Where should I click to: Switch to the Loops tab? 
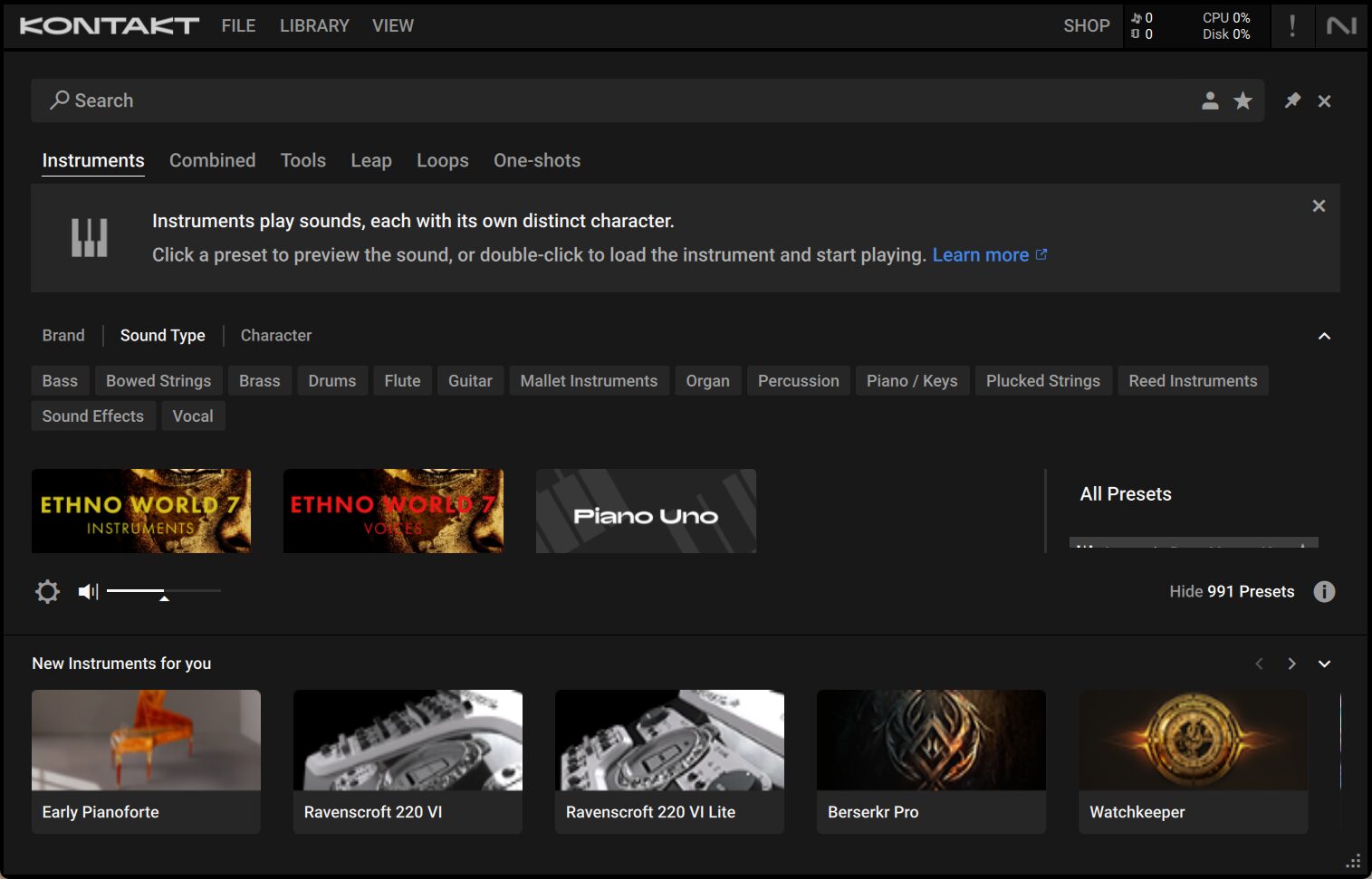click(x=443, y=161)
